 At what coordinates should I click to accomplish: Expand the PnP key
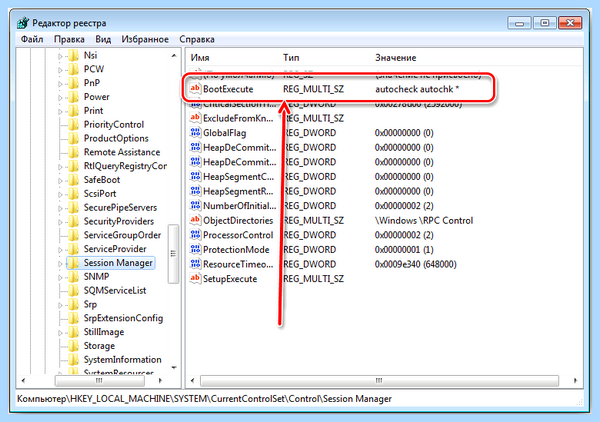pos(60,83)
